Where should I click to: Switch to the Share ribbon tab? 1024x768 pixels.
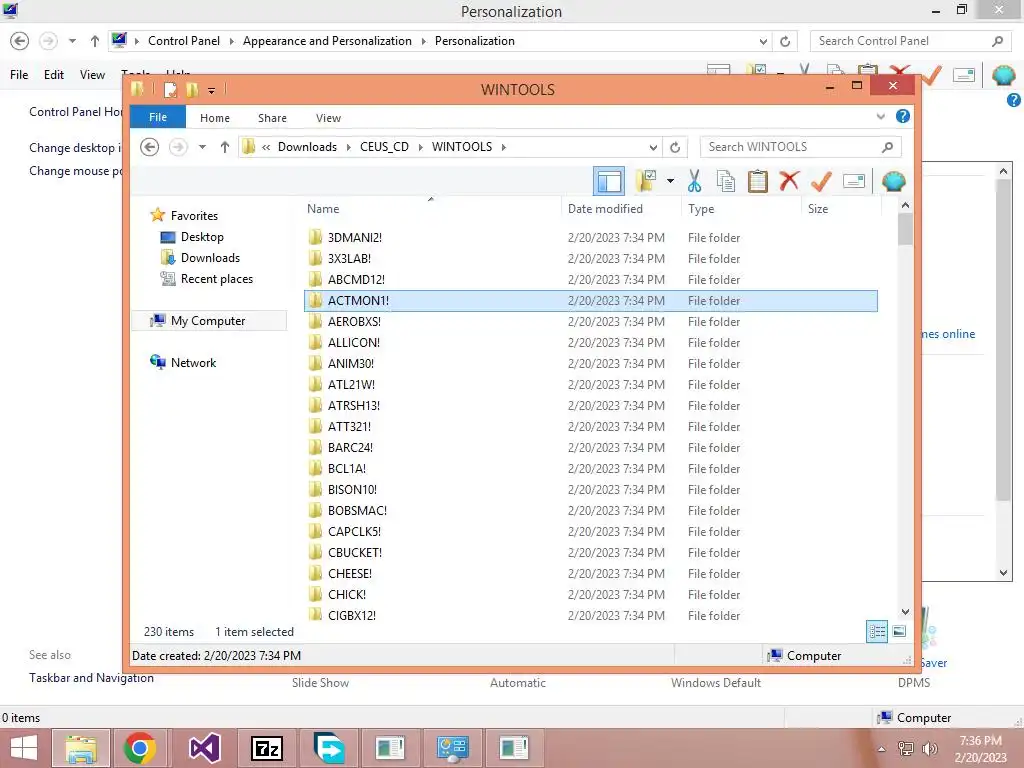pos(272,118)
